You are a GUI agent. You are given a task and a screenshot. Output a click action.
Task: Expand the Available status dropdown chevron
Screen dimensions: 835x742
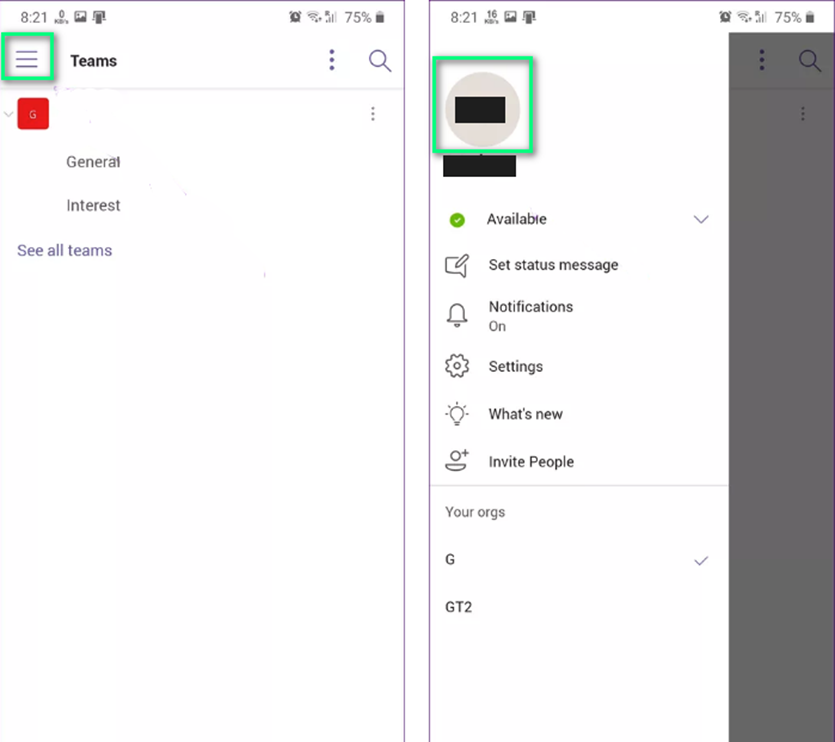(x=701, y=219)
